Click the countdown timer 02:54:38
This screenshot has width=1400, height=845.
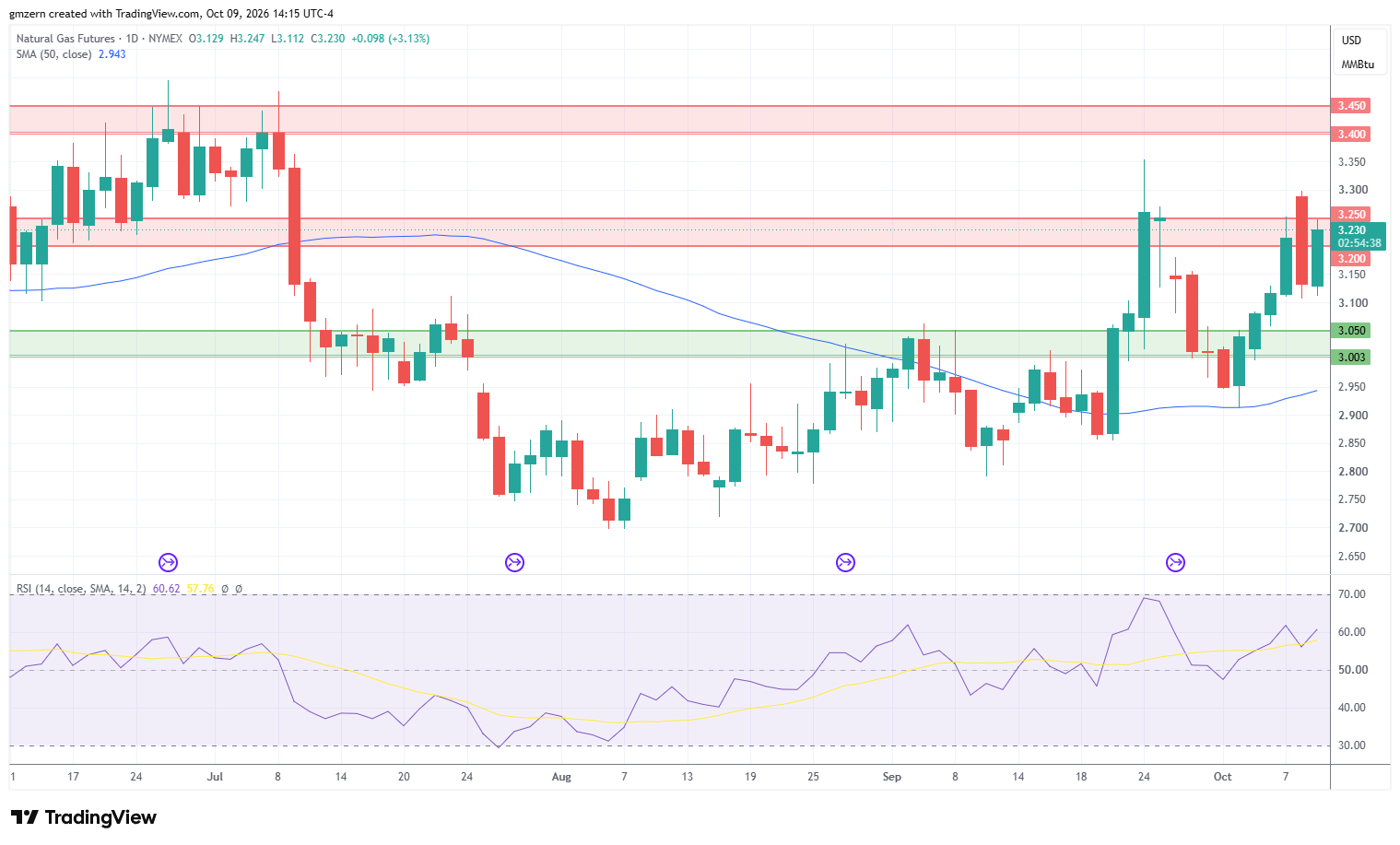point(1359,244)
